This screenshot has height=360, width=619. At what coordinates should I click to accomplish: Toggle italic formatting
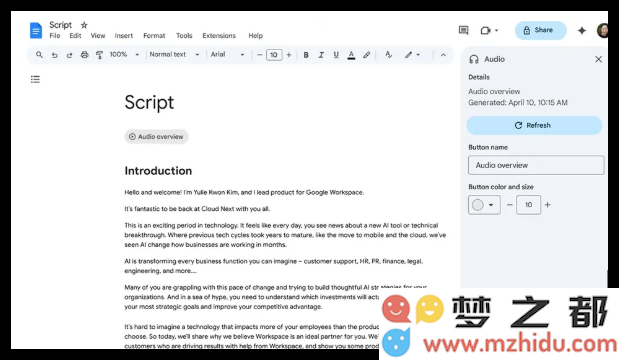click(x=321, y=55)
